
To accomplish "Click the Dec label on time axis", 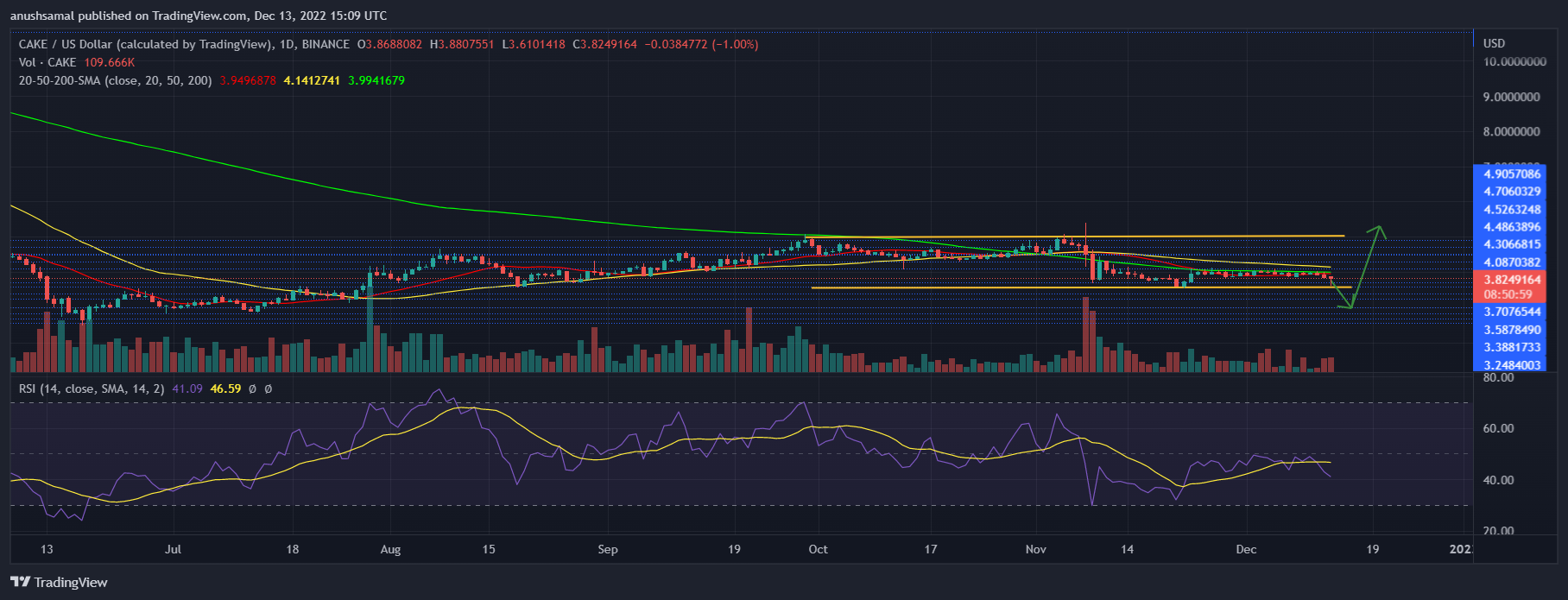I will pyautogui.click(x=1245, y=549).
